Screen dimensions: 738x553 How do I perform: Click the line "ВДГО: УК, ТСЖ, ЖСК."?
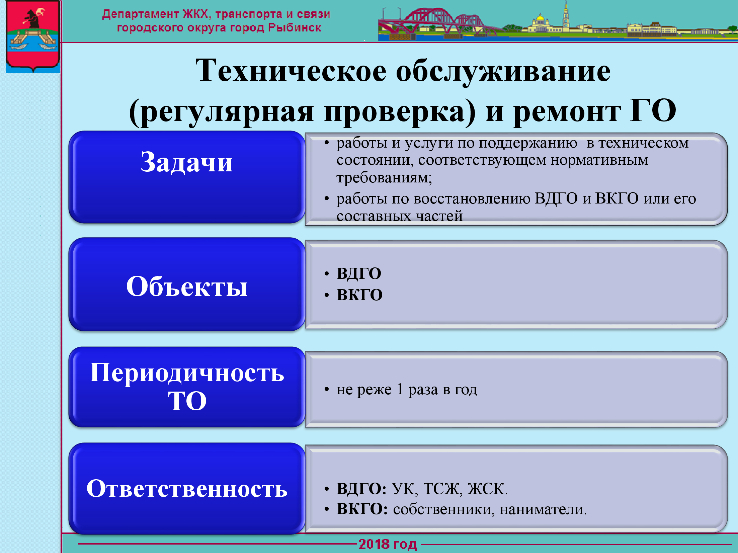(422, 489)
